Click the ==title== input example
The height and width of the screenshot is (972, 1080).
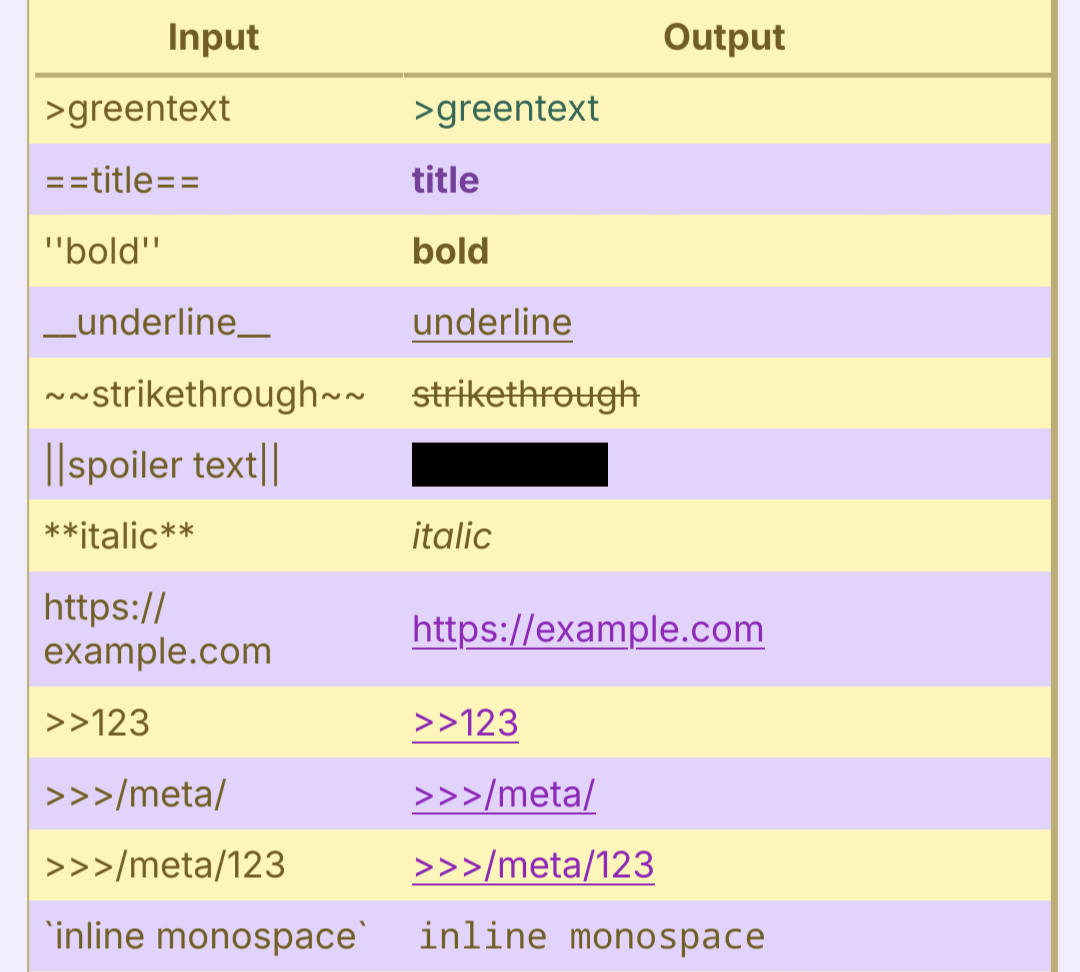[122, 180]
